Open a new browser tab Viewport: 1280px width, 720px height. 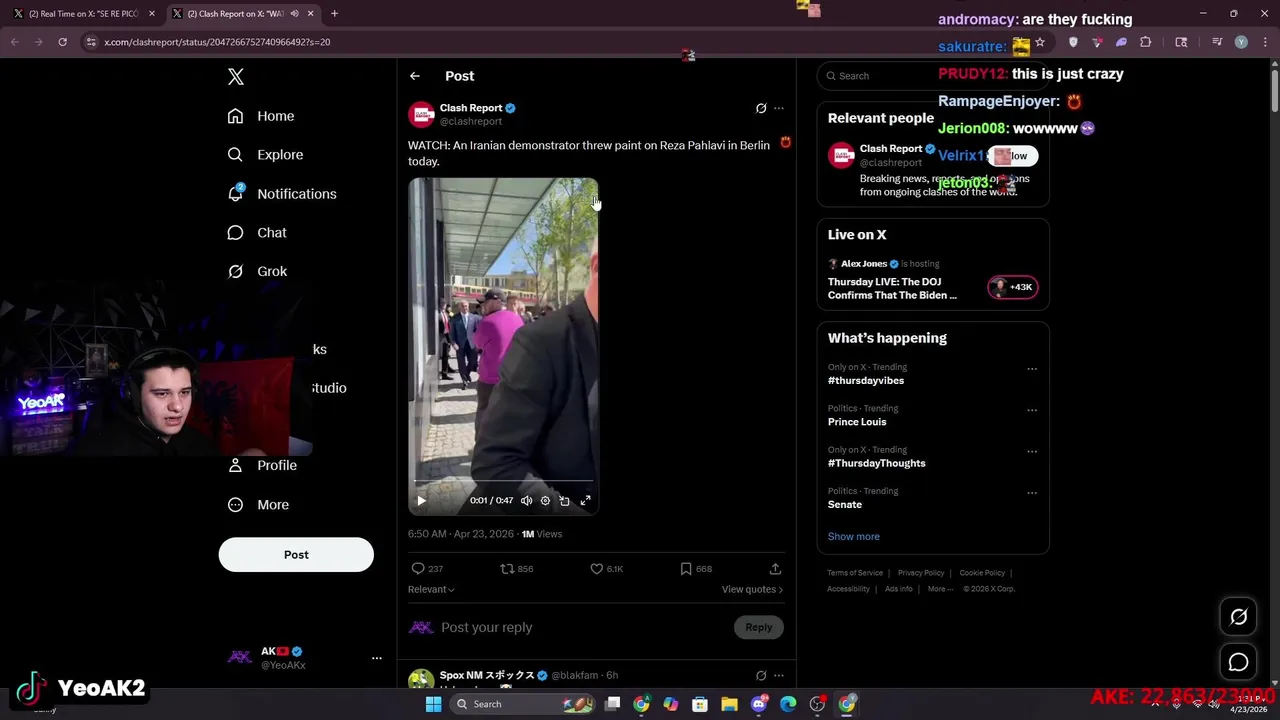334,14
